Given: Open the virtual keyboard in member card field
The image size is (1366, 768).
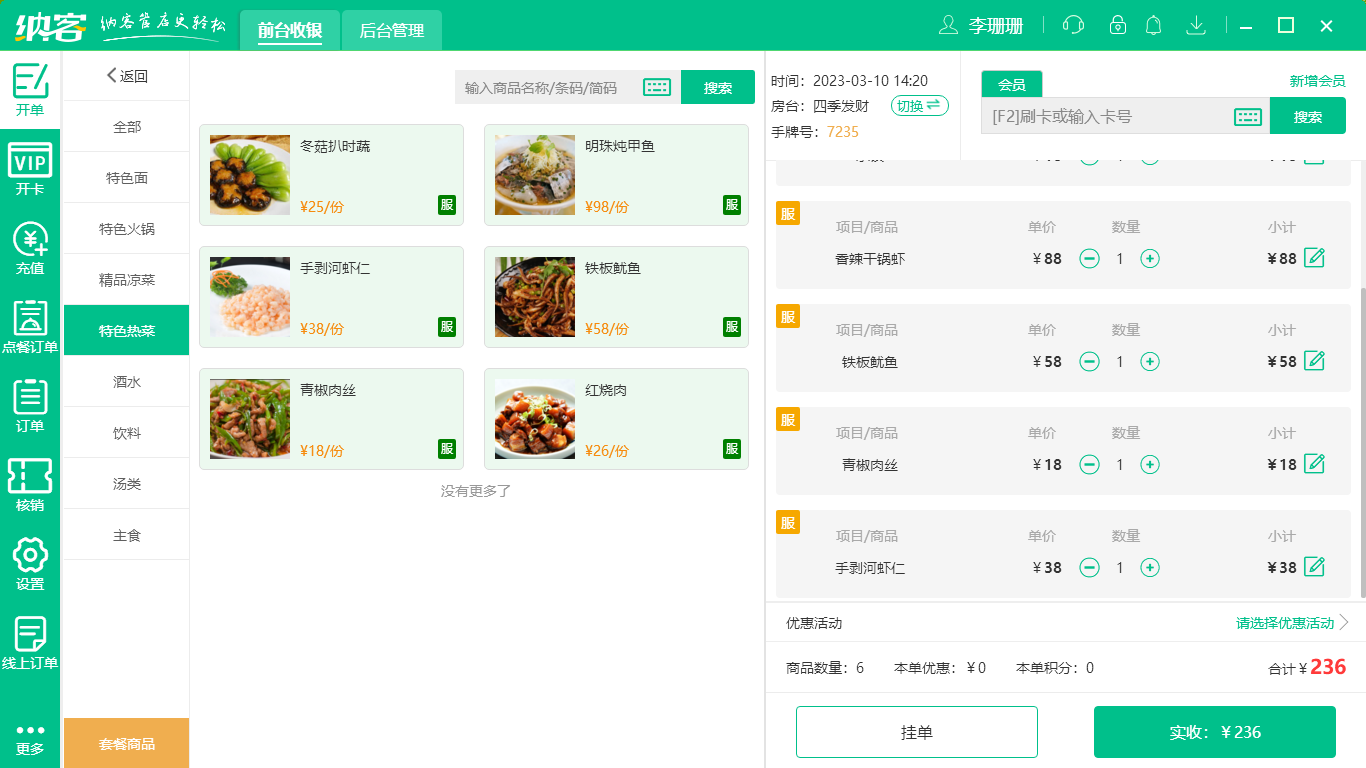Looking at the screenshot, I should 1248,117.
